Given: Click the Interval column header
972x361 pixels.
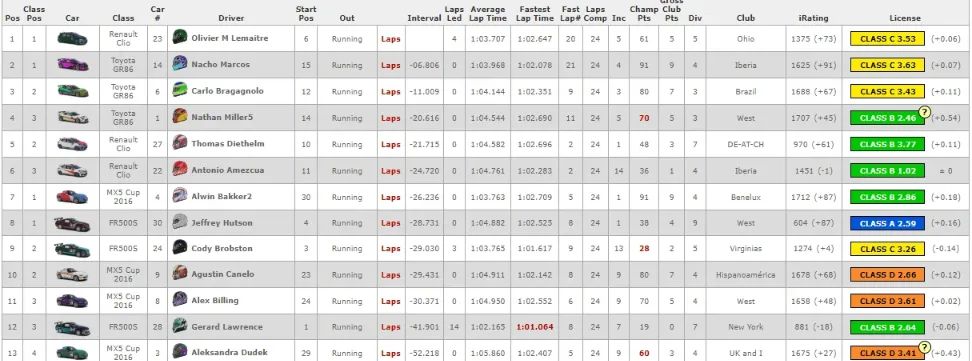Looking at the screenshot, I should click(424, 18).
